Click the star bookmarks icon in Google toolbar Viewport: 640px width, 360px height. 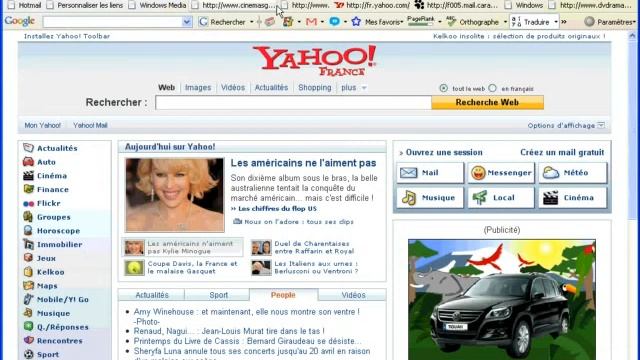(356, 22)
